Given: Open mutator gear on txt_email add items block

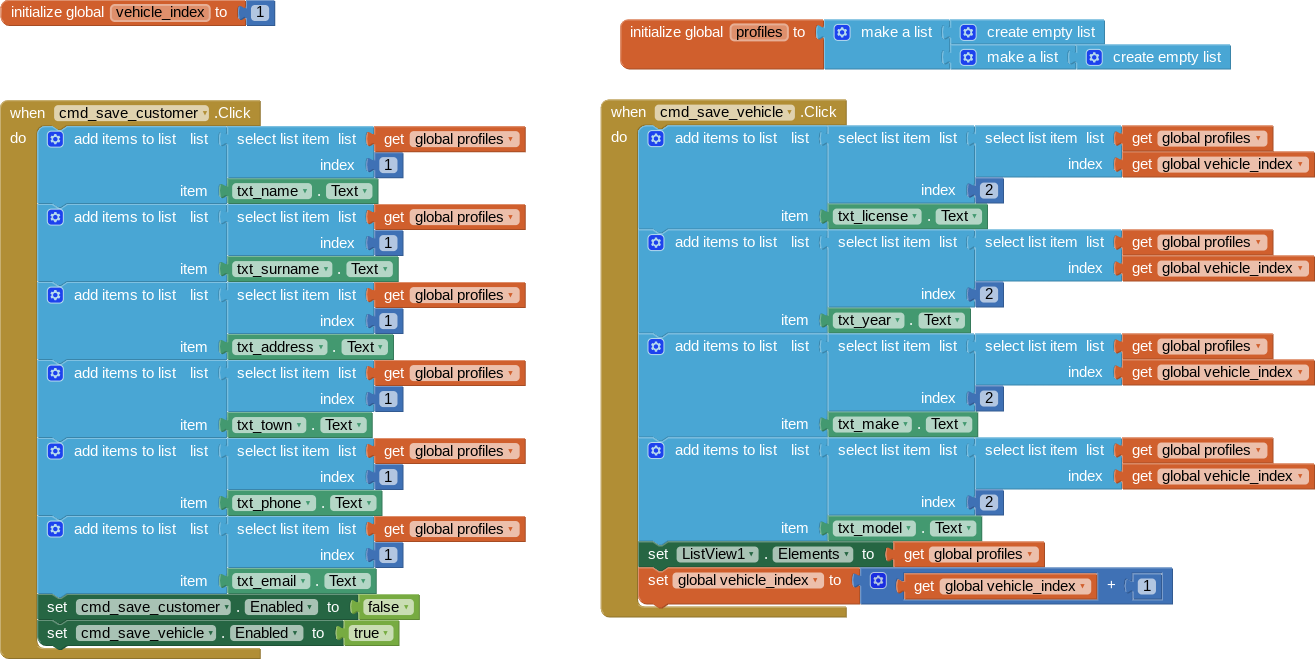Looking at the screenshot, I should click(x=56, y=529).
